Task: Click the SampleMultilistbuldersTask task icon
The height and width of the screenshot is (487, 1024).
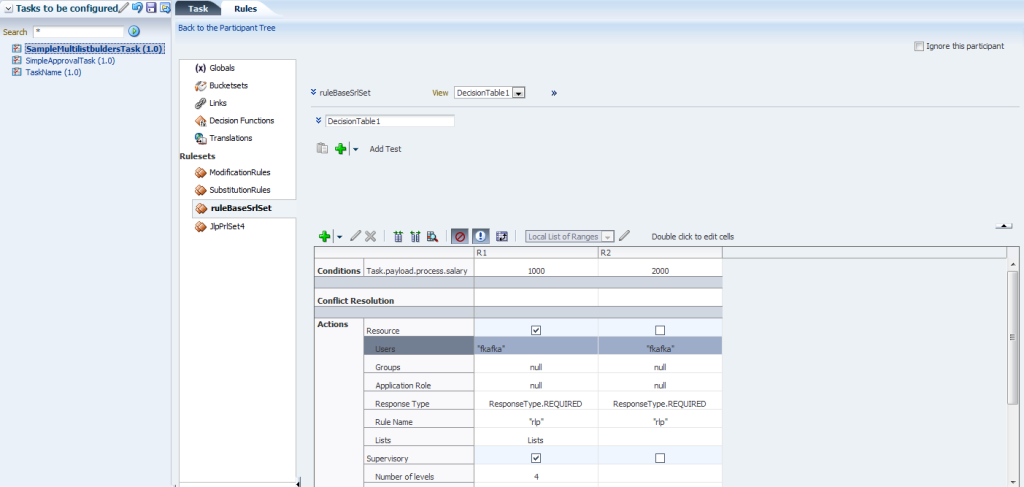Action: point(17,49)
